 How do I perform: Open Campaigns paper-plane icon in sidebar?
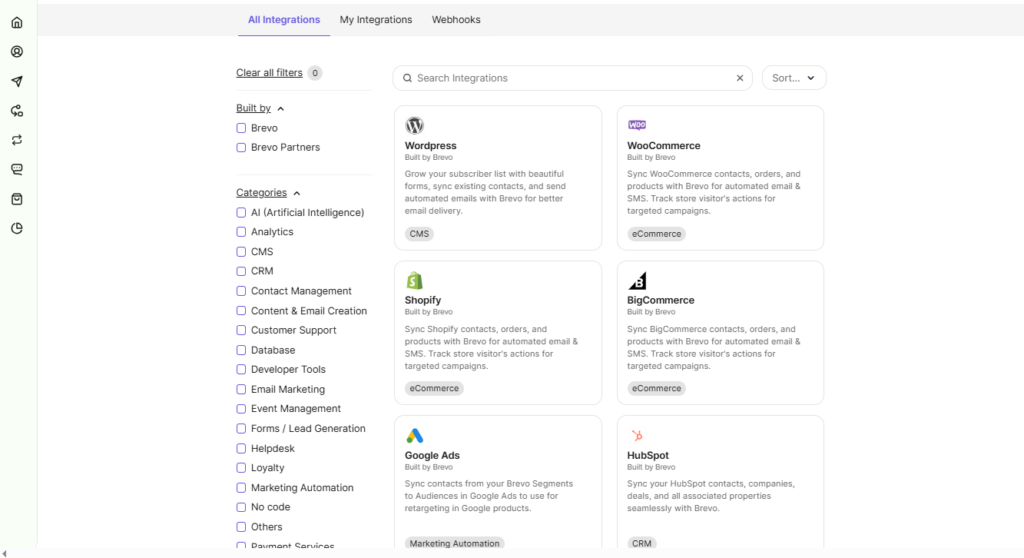[17, 81]
